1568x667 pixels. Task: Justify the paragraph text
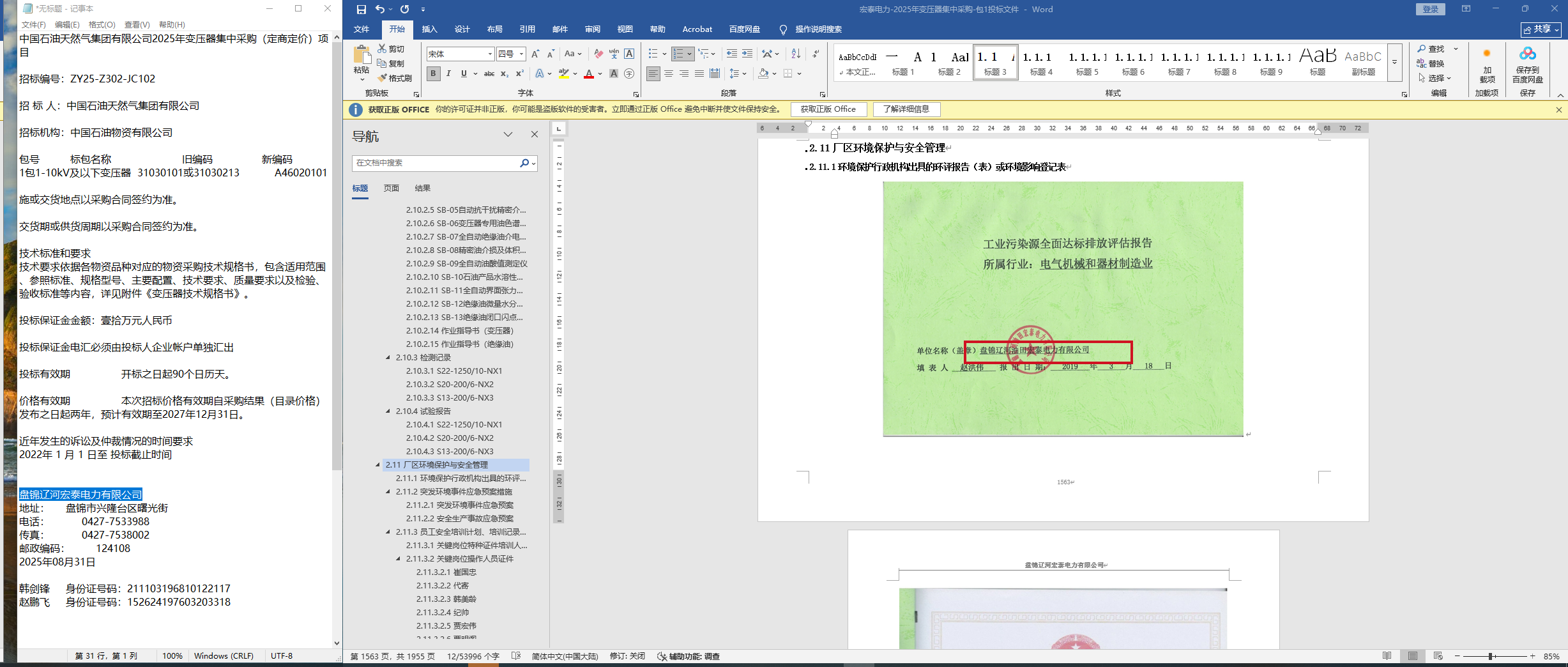[699, 73]
